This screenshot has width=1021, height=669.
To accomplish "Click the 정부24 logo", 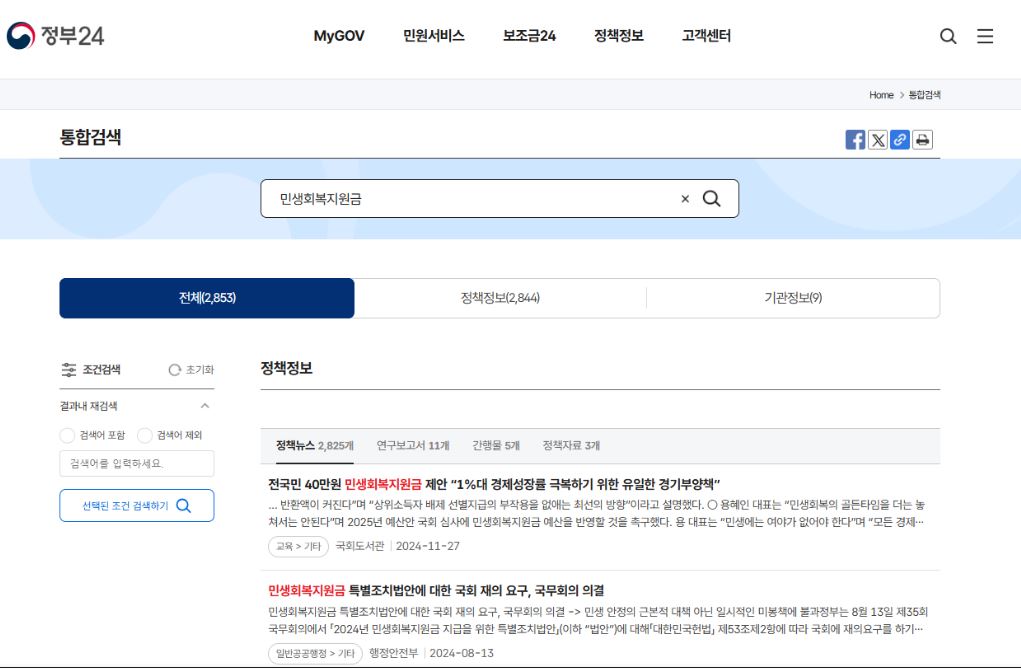I will coord(55,35).
